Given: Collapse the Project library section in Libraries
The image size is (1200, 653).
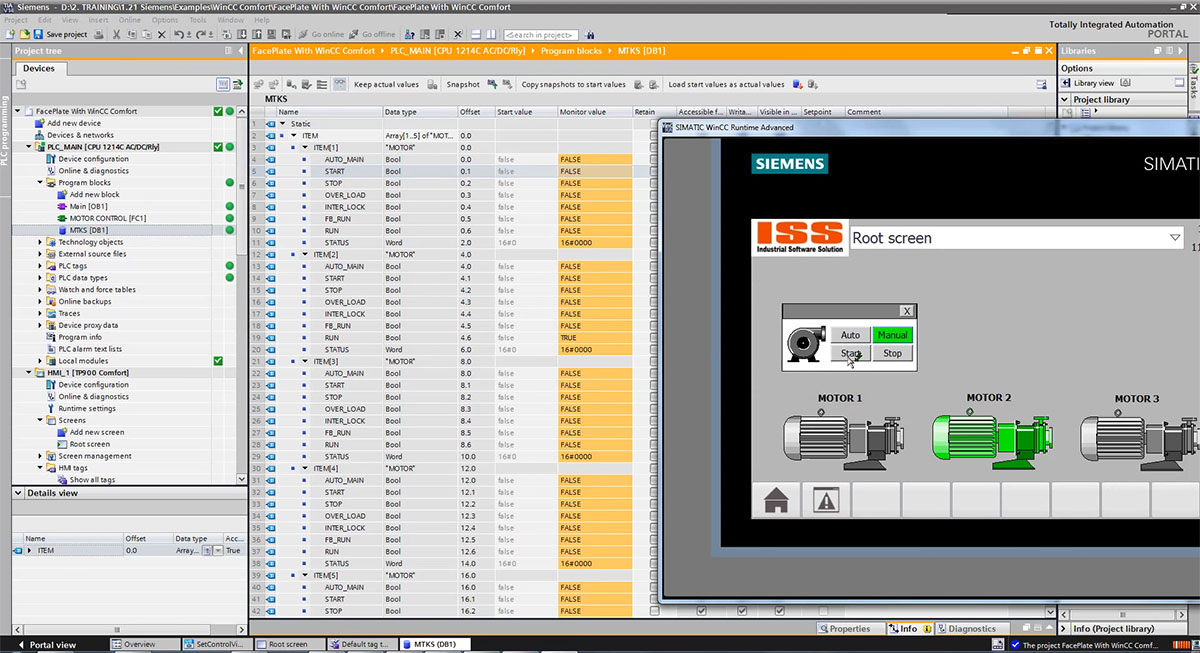Looking at the screenshot, I should coord(1066,100).
